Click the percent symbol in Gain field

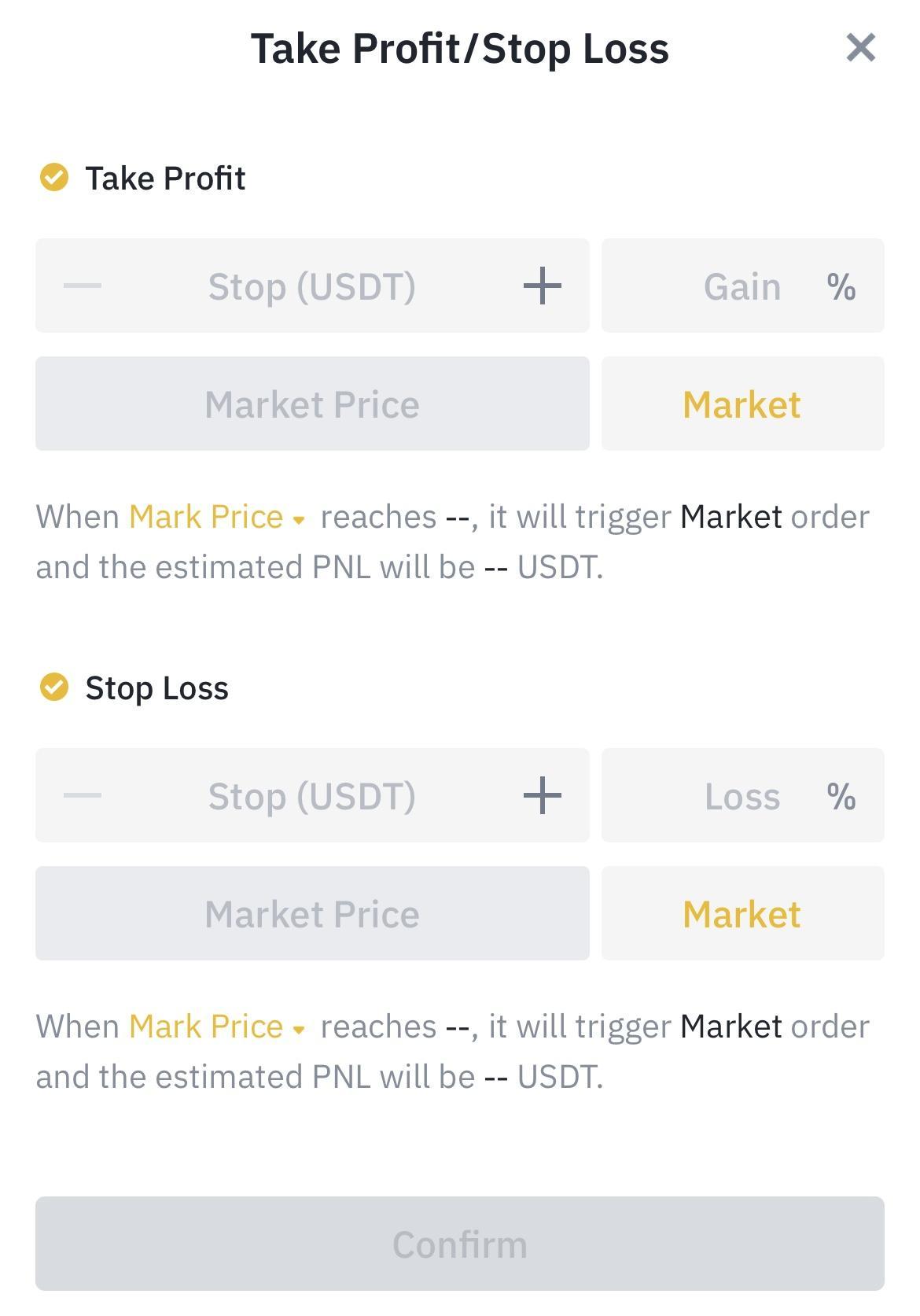841,286
